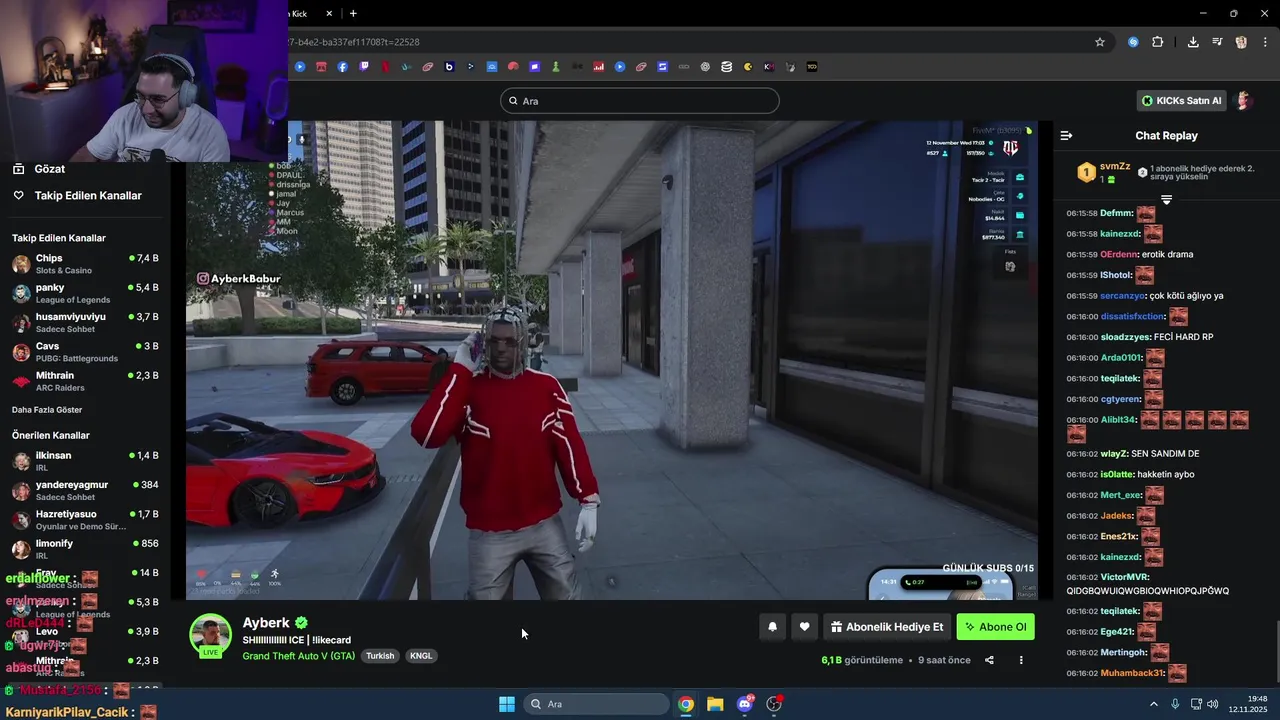Click the Chrome profile avatar

pyautogui.click(x=1241, y=42)
